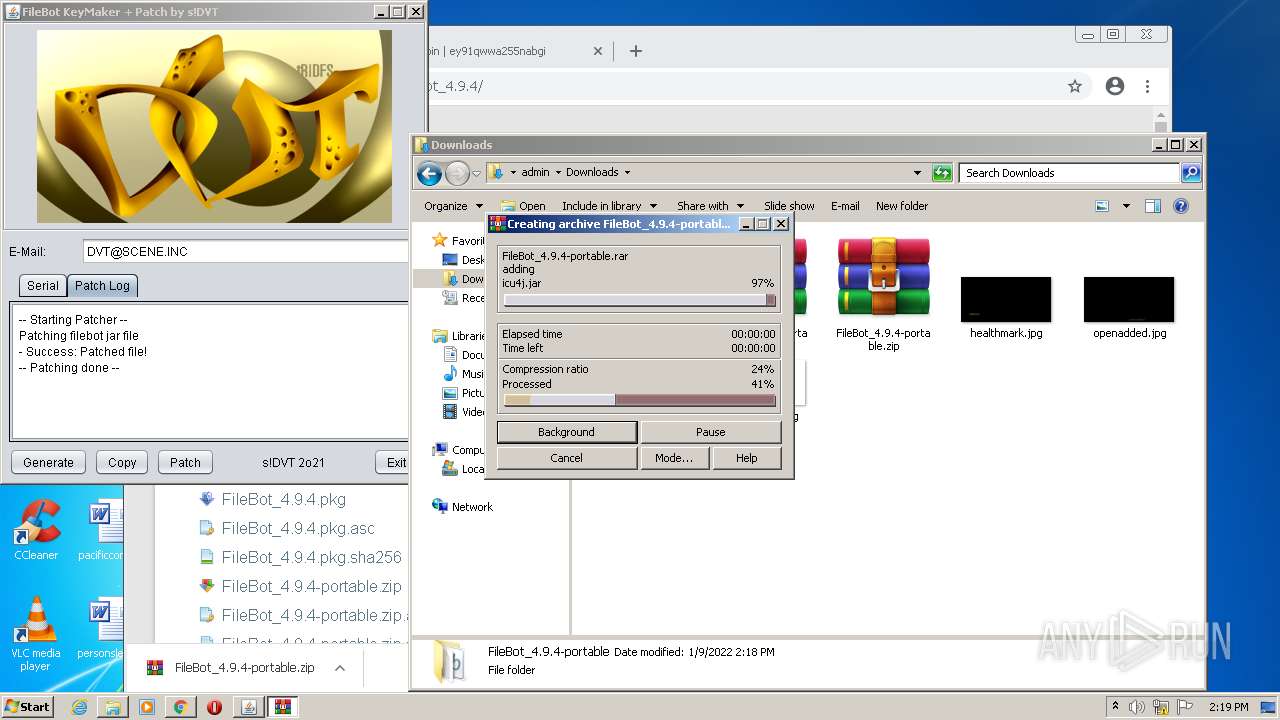Expand the Include in library dropdown

click(609, 206)
